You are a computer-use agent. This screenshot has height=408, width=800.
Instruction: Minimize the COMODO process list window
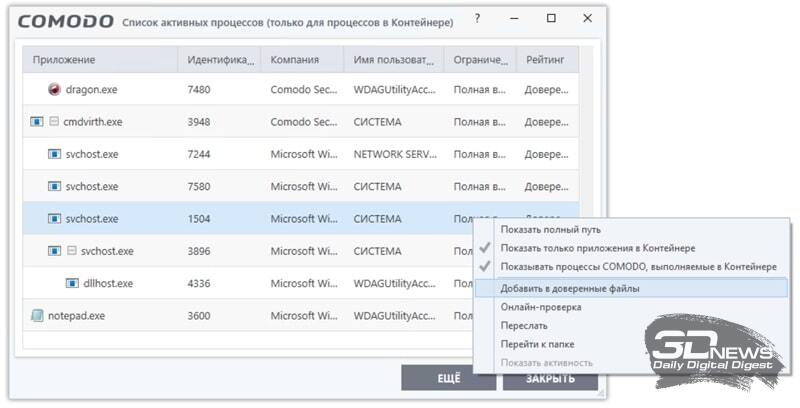click(x=514, y=18)
